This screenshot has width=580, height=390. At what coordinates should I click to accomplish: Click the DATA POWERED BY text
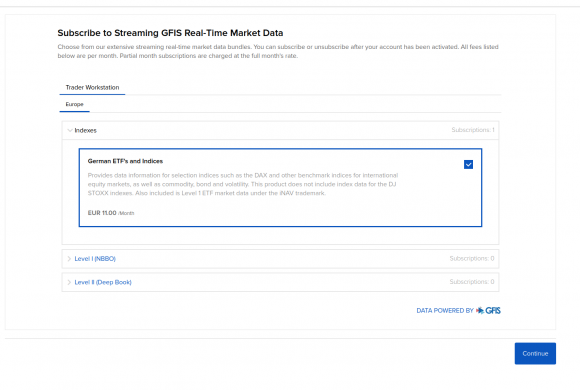pos(445,310)
